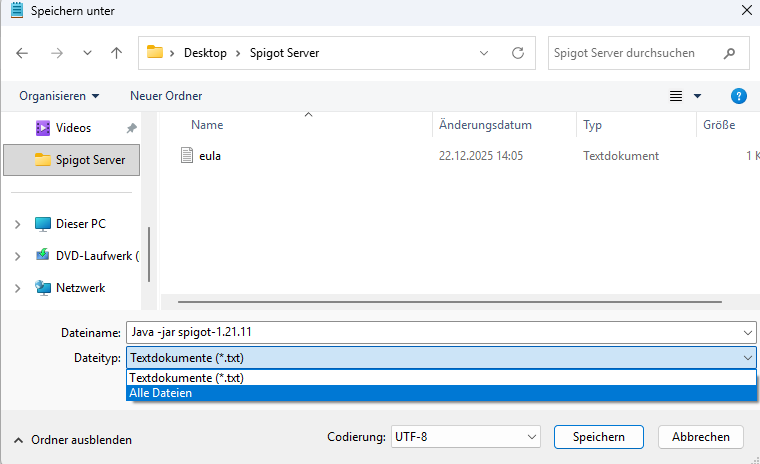
Task: Select the eula text file
Action: click(x=210, y=156)
